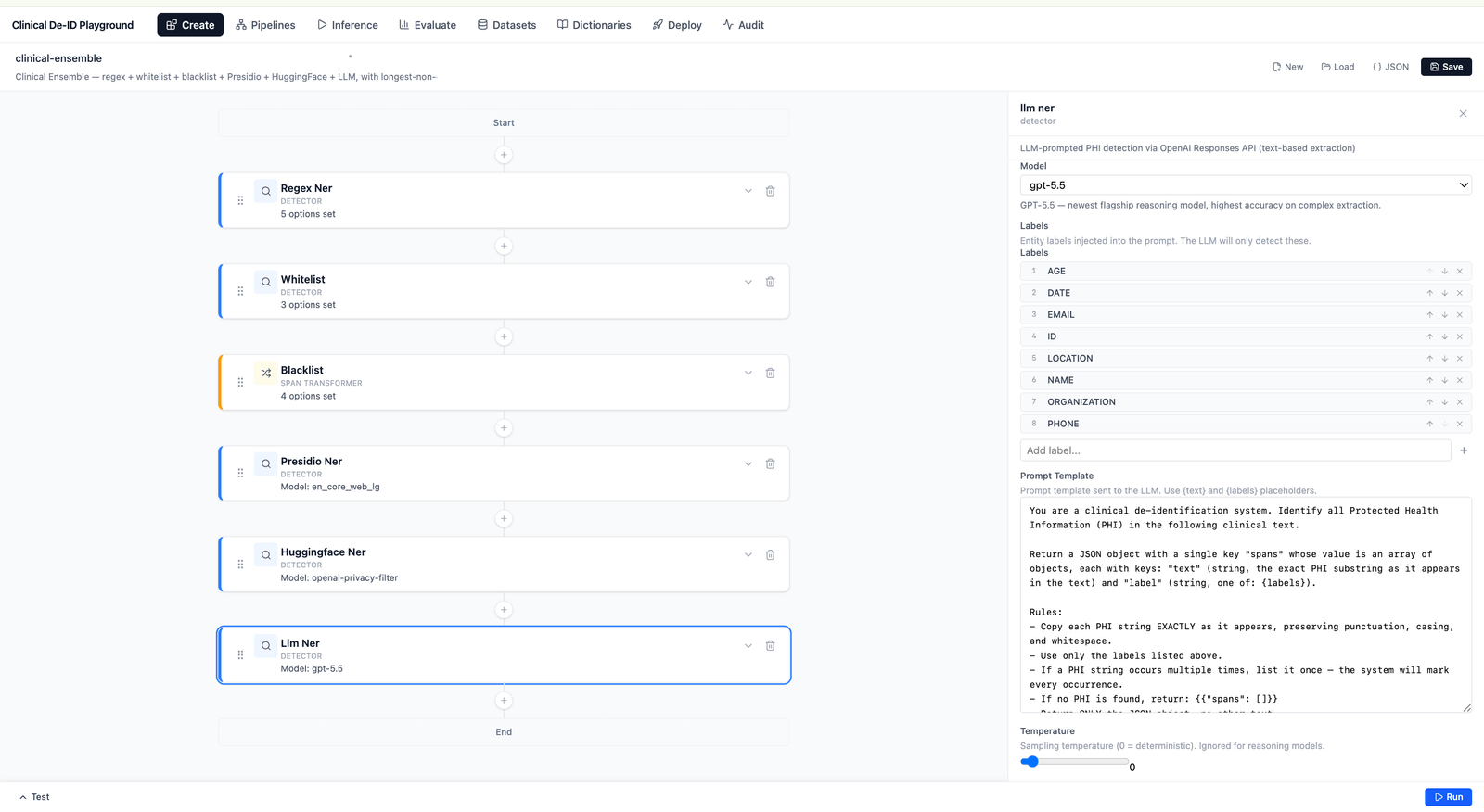Adjust the Temperature slider
1484x812 pixels.
coord(1074,762)
